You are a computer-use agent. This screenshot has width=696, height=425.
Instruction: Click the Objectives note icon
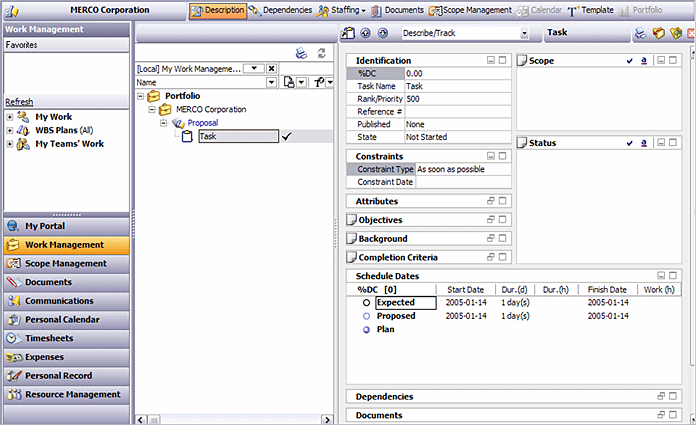pyautogui.click(x=352, y=220)
